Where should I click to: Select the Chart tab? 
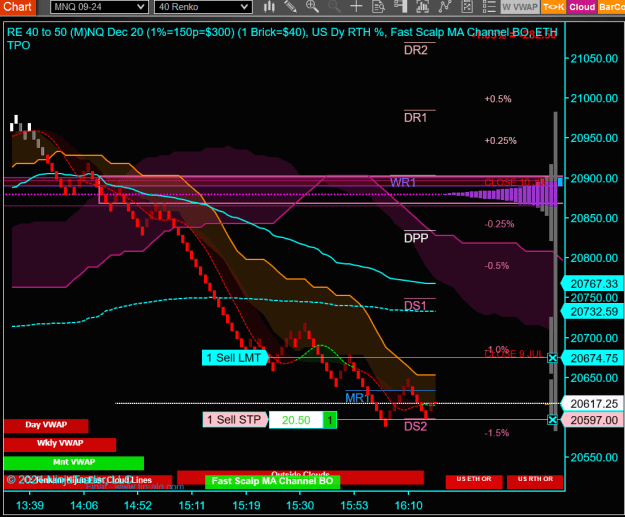click(18, 7)
